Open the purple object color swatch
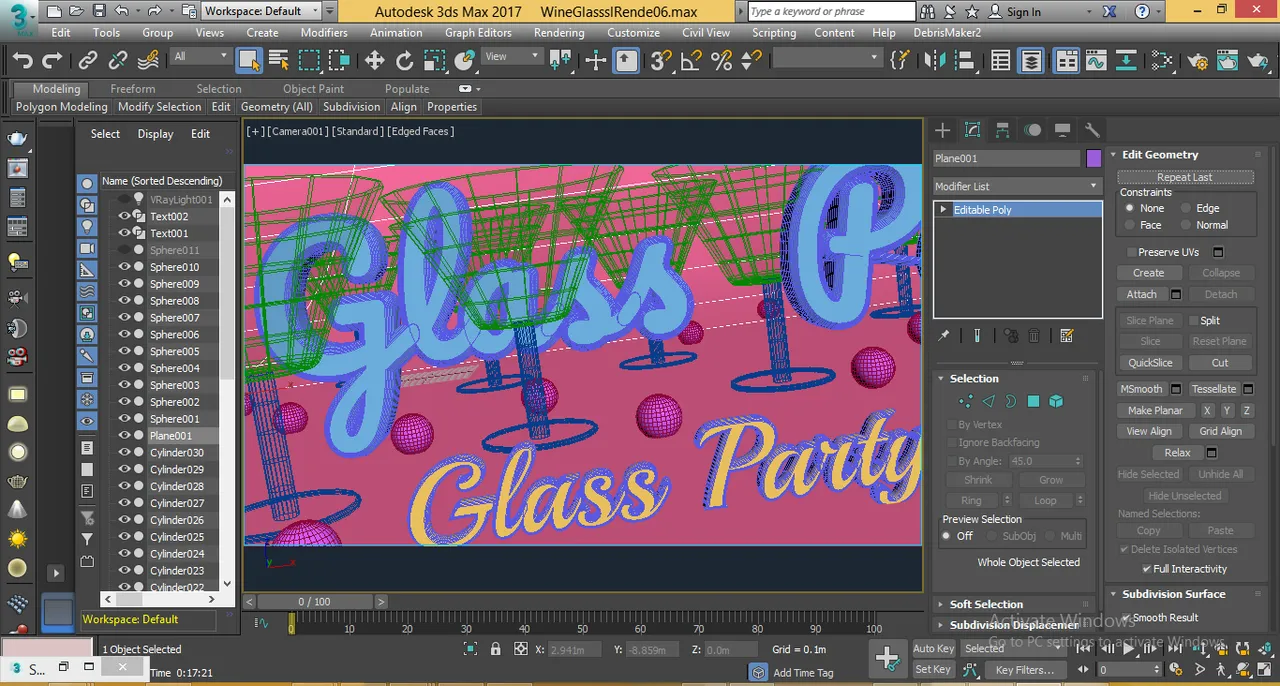The image size is (1280, 686). 1093,158
